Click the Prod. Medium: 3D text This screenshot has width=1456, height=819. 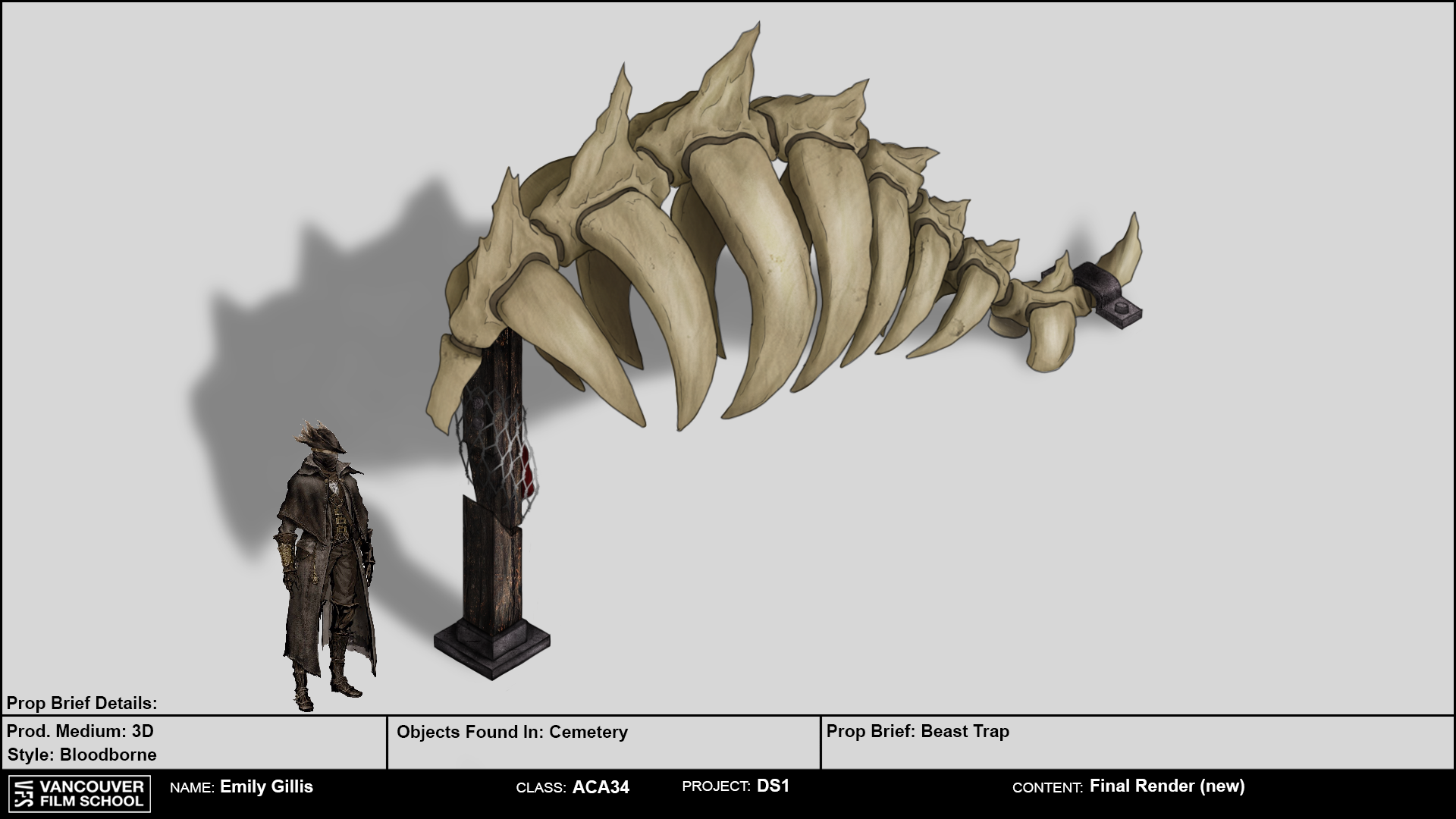click(80, 731)
